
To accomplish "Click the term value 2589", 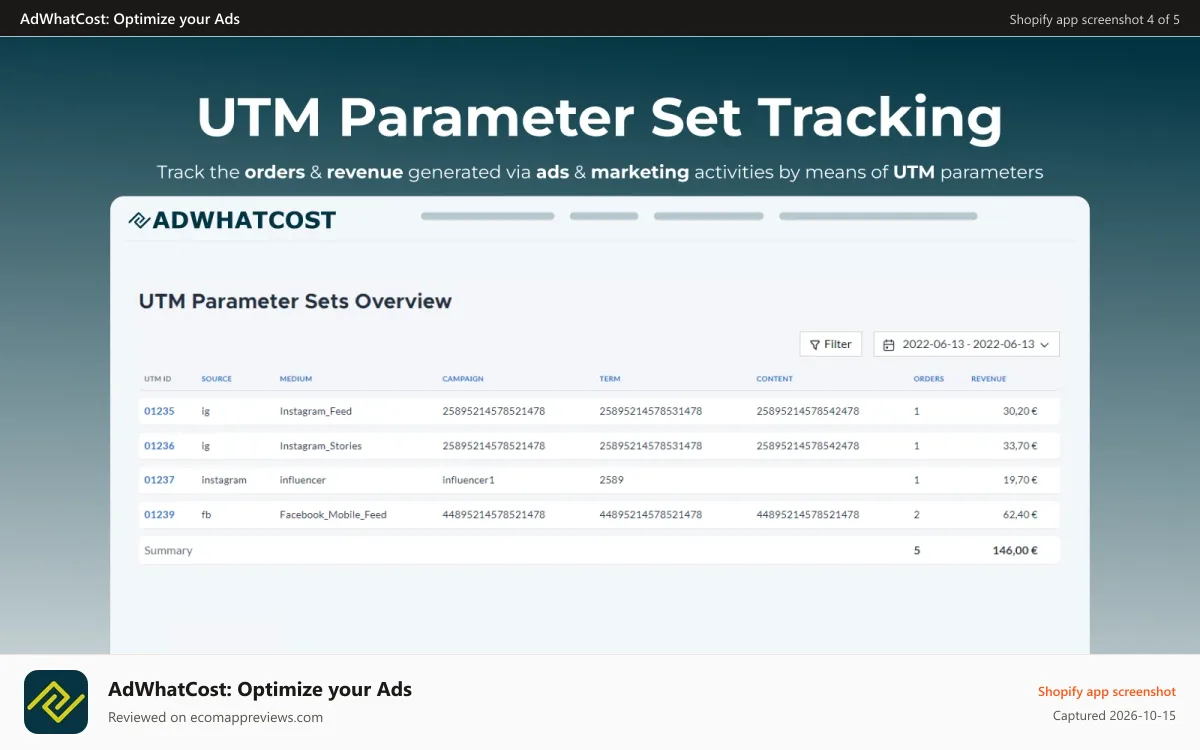I will [611, 480].
